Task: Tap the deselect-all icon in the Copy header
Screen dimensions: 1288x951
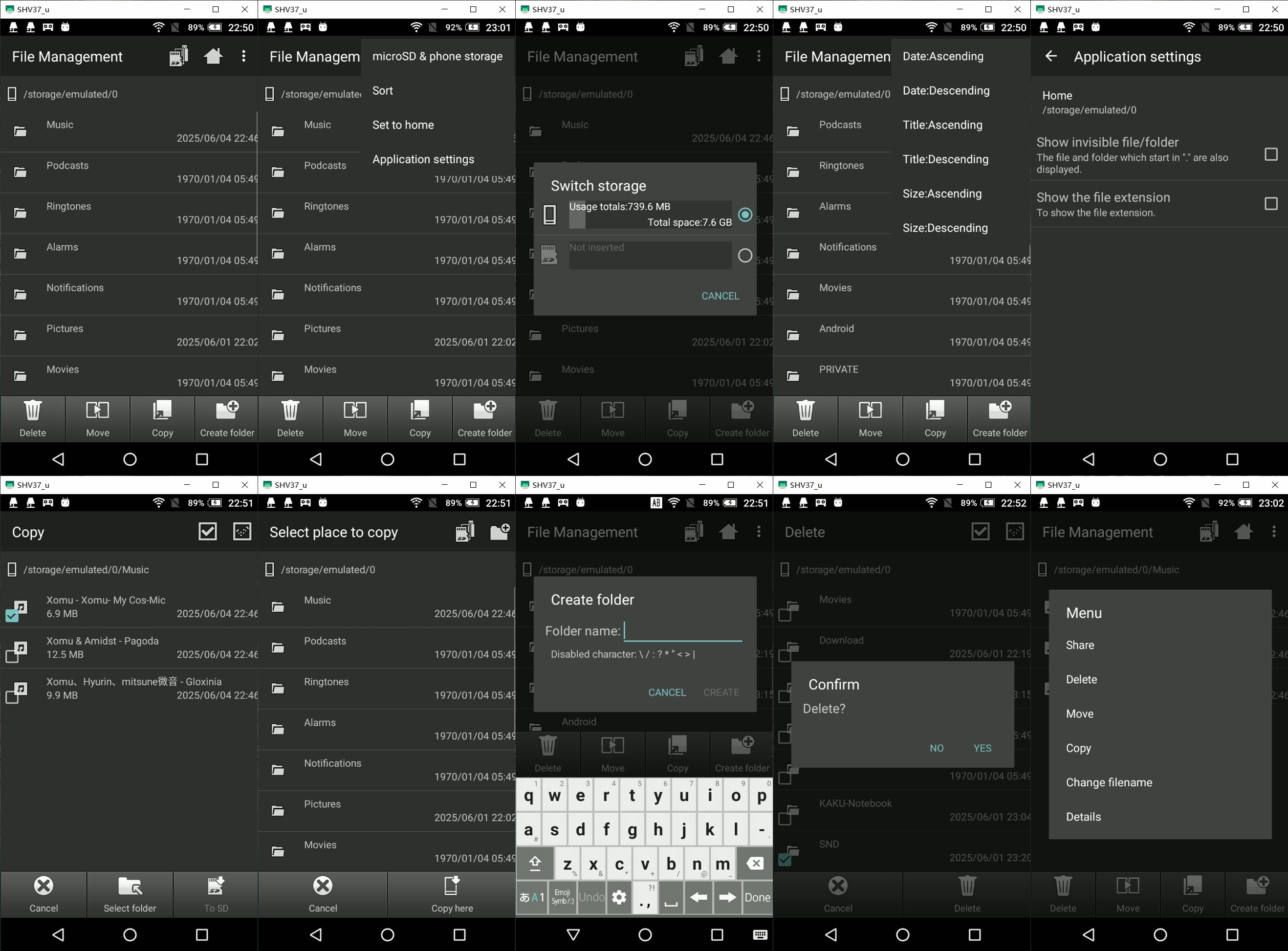Action: 242,531
